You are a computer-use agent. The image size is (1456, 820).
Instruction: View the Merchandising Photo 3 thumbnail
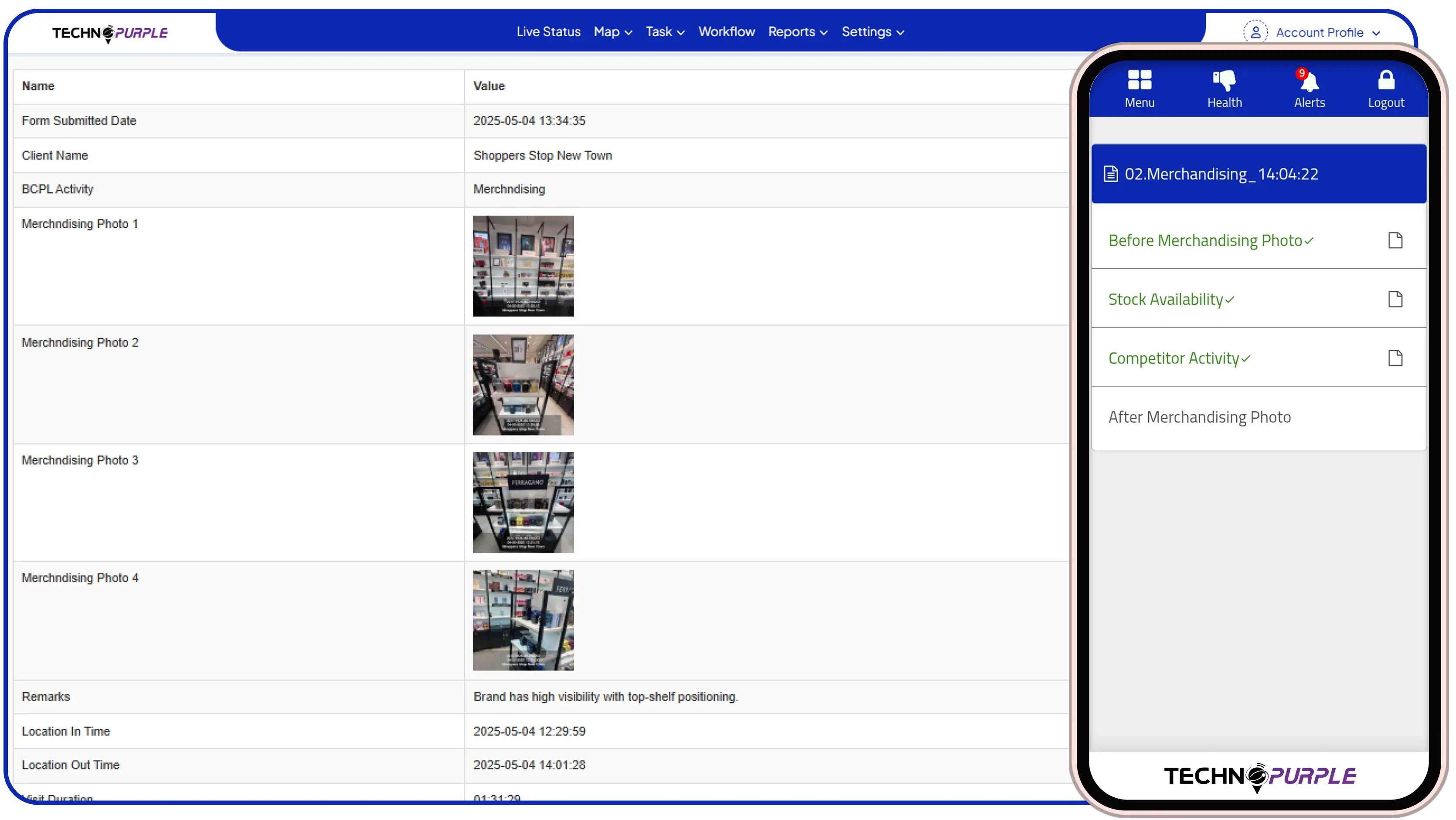tap(524, 502)
